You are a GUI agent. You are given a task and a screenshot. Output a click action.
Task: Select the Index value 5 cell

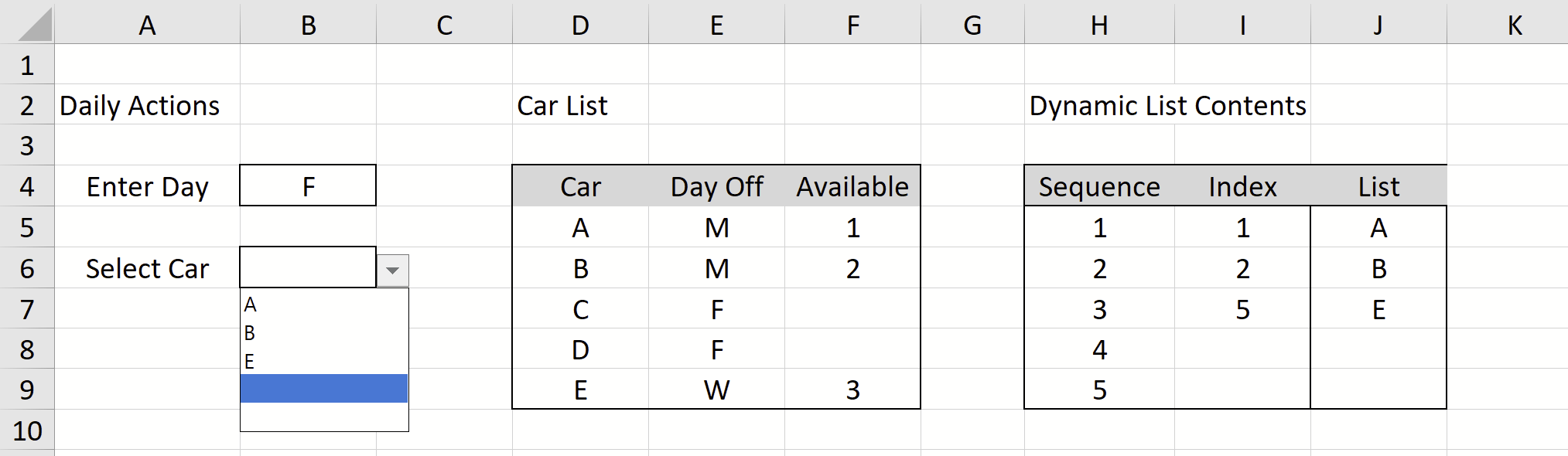click(x=1242, y=308)
